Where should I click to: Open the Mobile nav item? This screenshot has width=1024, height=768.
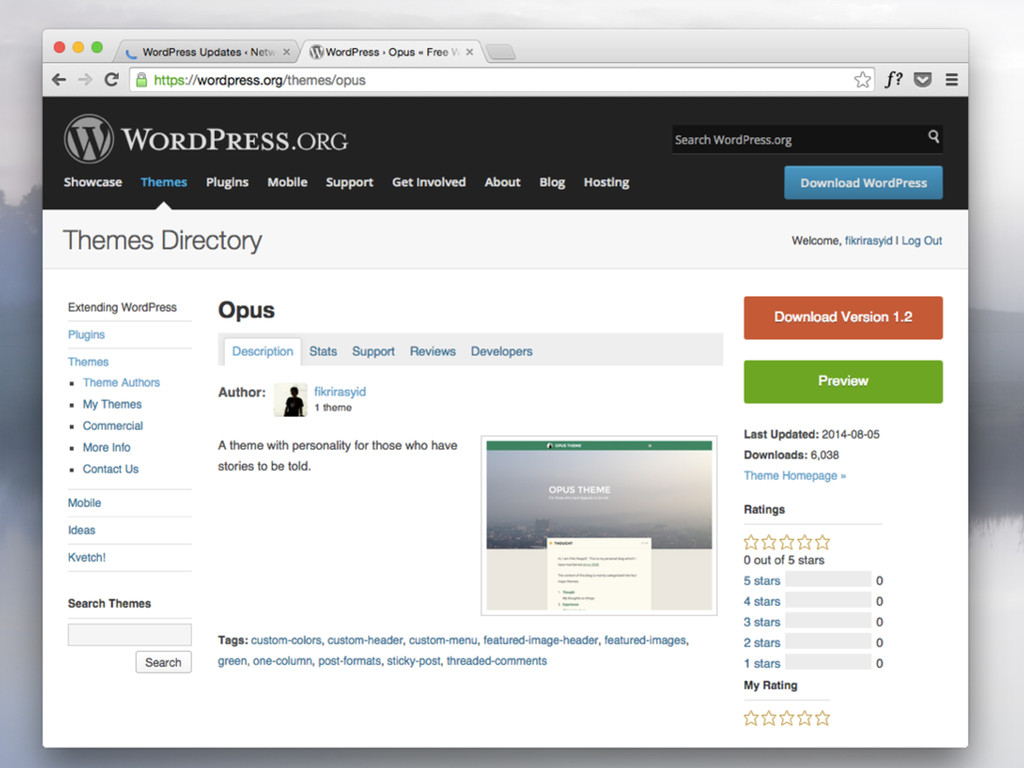pyautogui.click(x=287, y=182)
